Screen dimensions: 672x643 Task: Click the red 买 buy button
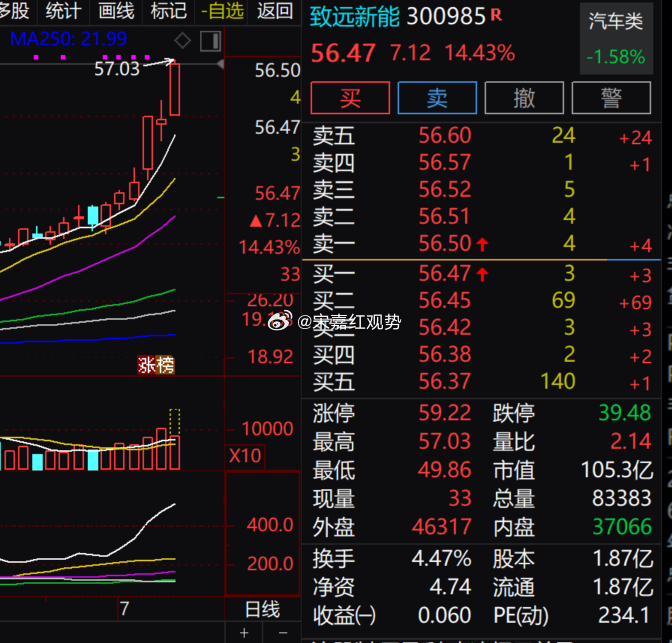[x=350, y=98]
